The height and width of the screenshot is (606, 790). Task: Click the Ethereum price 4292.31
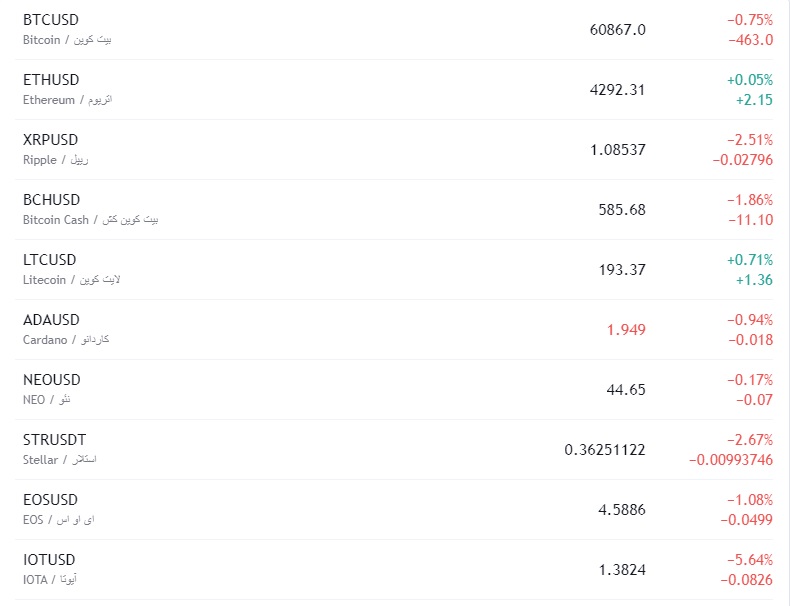617,90
